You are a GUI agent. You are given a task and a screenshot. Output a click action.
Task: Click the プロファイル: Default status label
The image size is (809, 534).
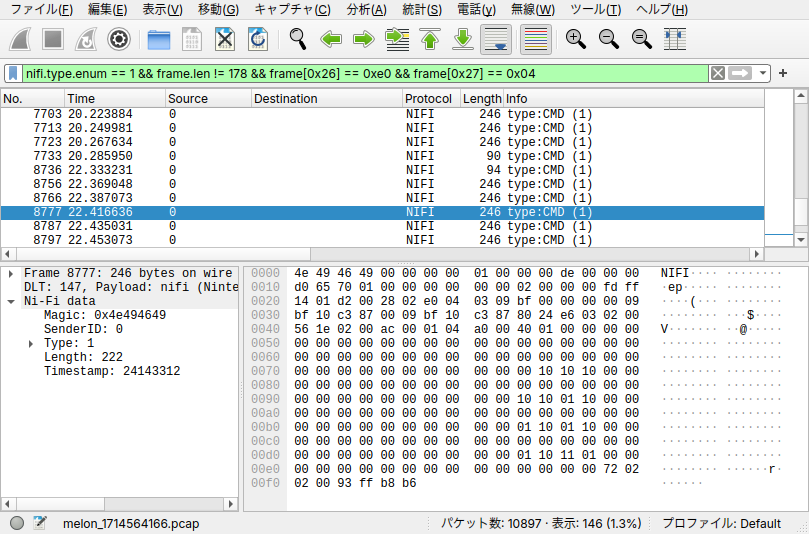pyautogui.click(x=721, y=523)
